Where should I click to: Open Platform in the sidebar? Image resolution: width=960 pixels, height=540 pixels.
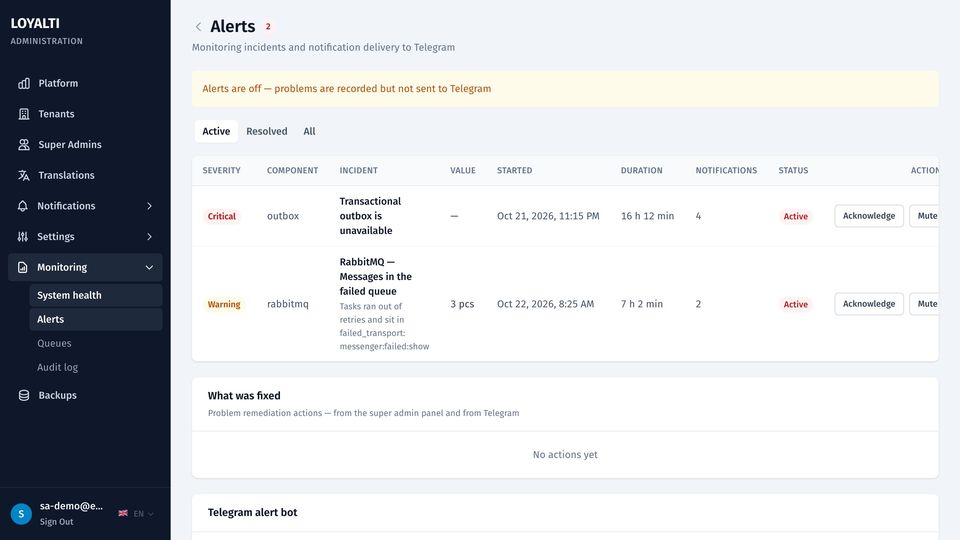(x=85, y=83)
